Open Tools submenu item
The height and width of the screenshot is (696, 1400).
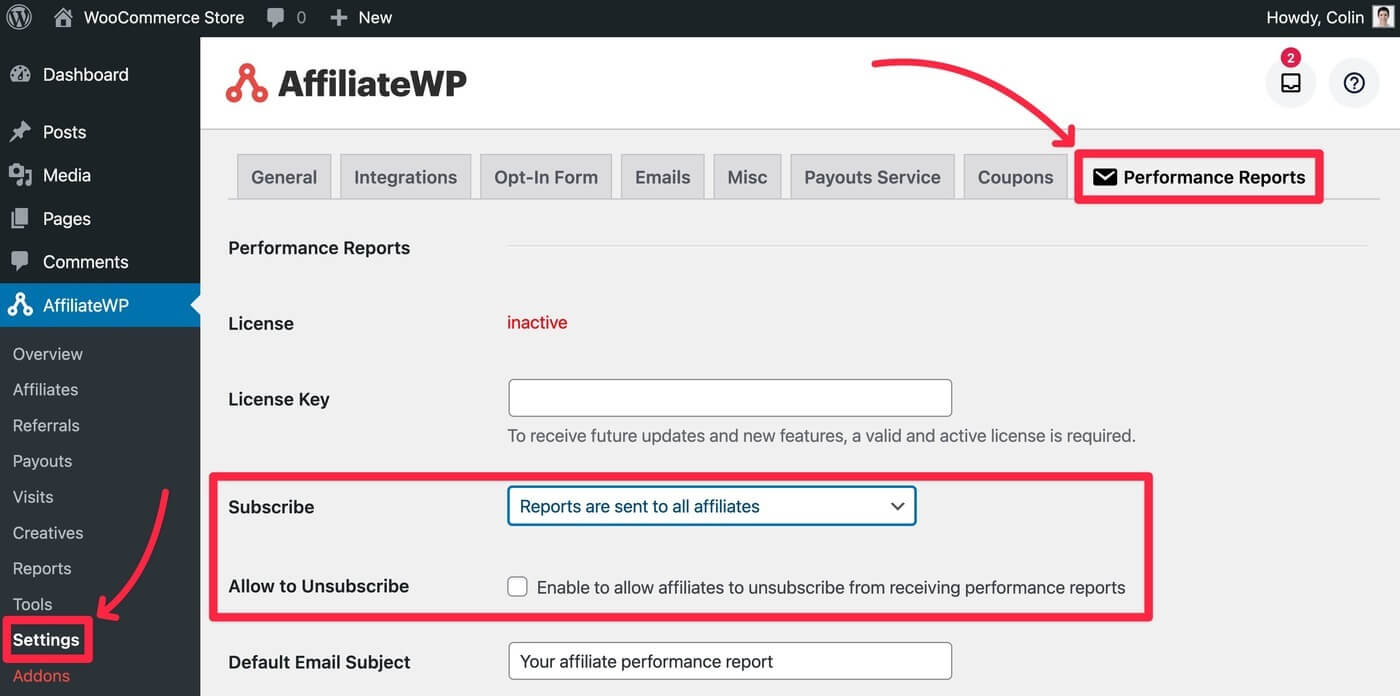(32, 604)
